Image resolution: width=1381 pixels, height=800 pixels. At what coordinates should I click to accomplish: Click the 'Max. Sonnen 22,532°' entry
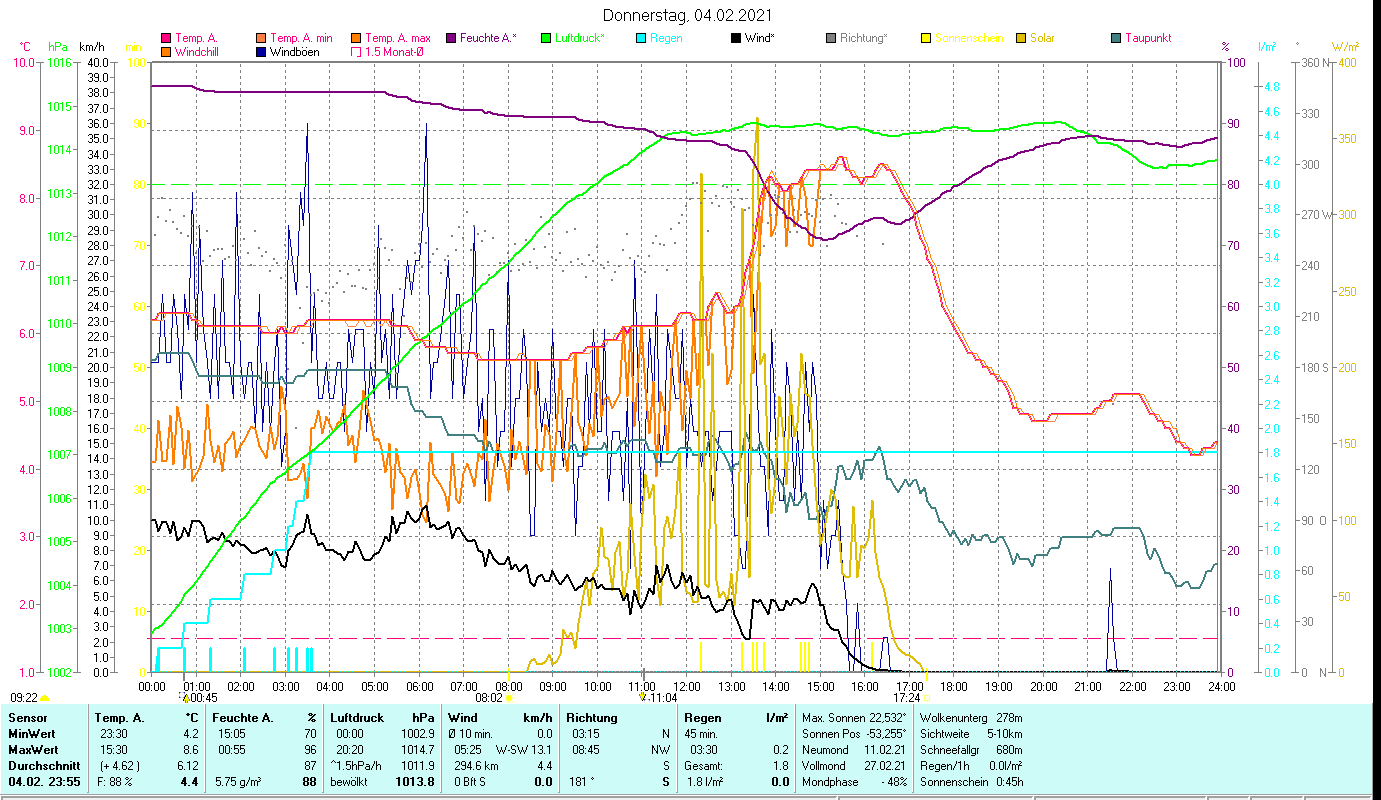tap(855, 718)
